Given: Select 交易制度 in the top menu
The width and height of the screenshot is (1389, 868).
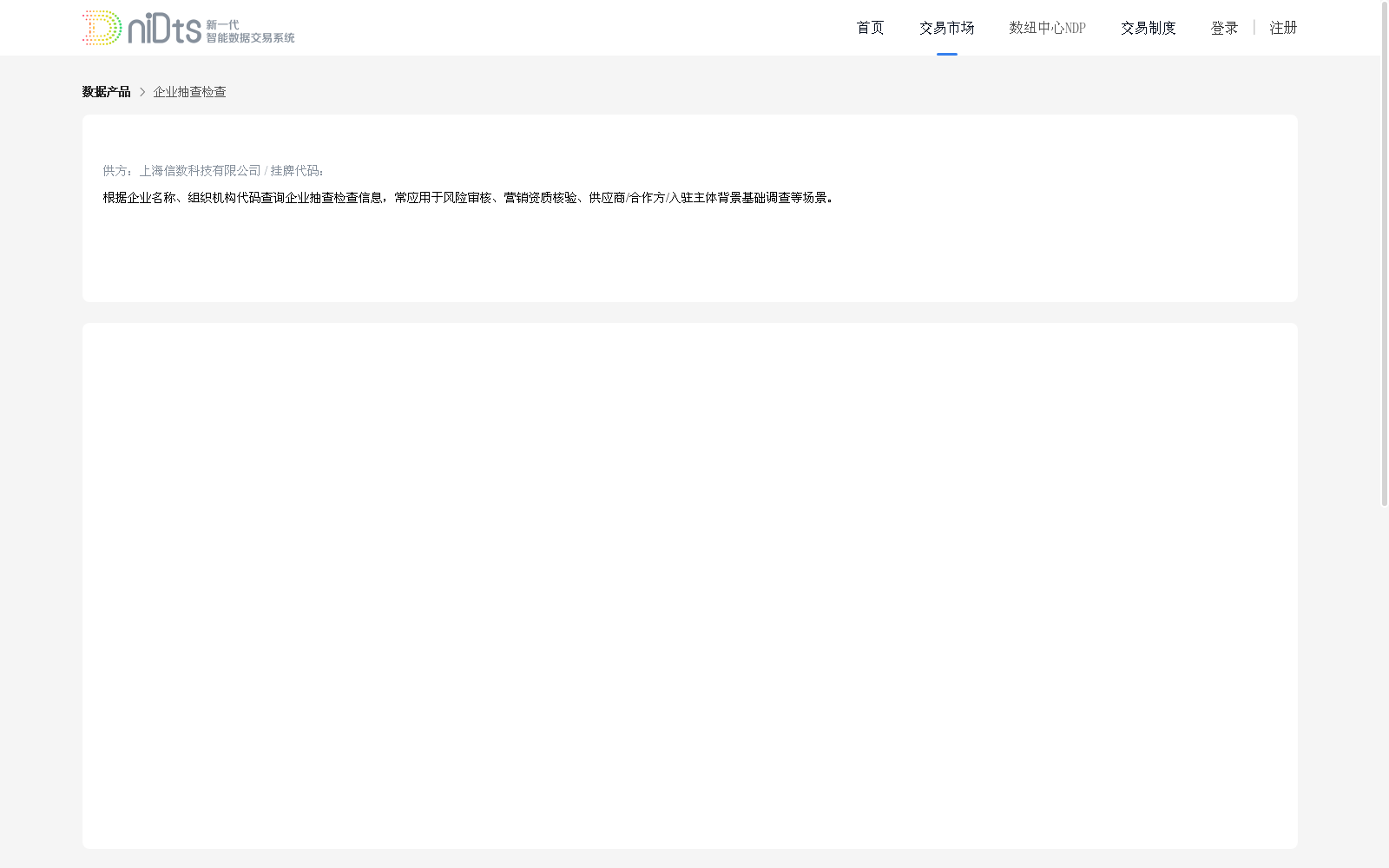Looking at the screenshot, I should [x=1148, y=28].
